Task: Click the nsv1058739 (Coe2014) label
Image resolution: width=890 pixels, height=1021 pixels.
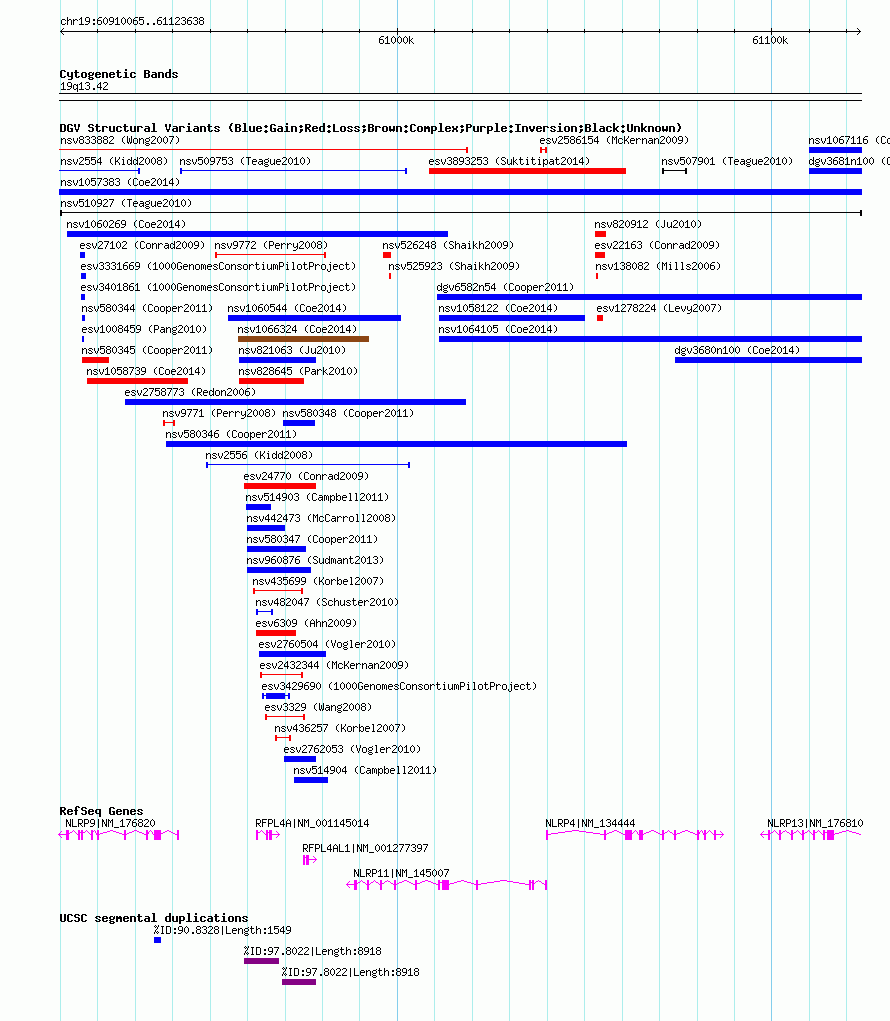Action: [146, 371]
